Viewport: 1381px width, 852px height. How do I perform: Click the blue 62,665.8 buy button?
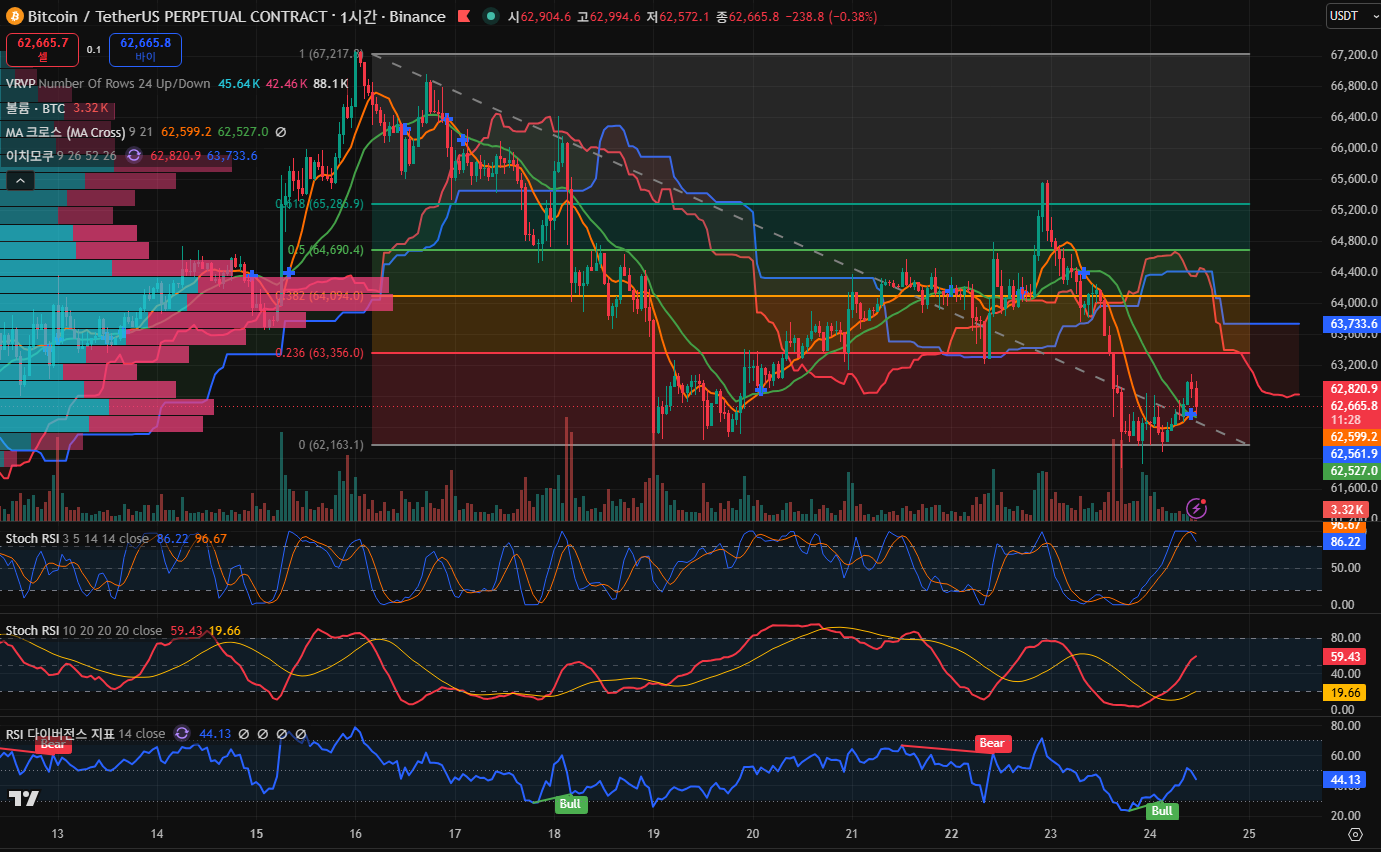point(145,49)
